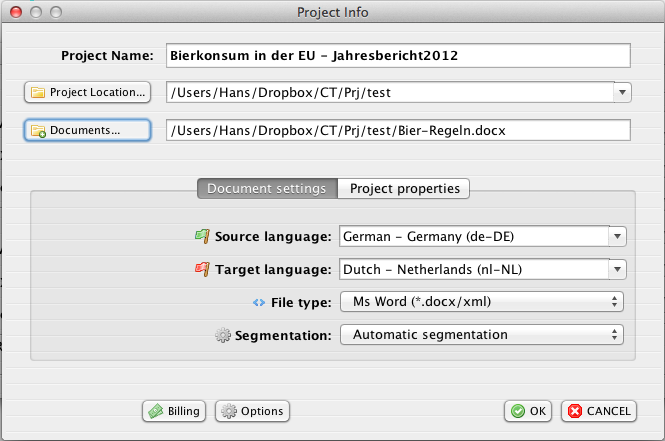
Task: Confirm with the green checkmark OK icon
Action: (516, 411)
